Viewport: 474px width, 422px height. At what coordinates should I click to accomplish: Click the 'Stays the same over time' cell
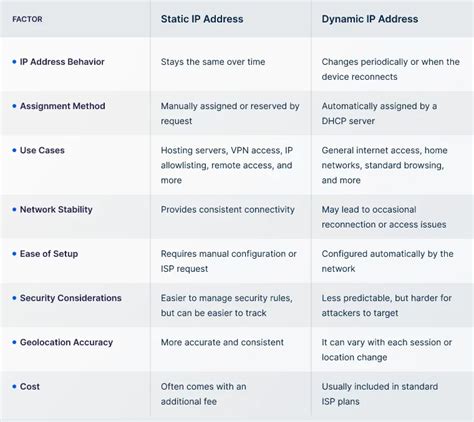tap(213, 62)
